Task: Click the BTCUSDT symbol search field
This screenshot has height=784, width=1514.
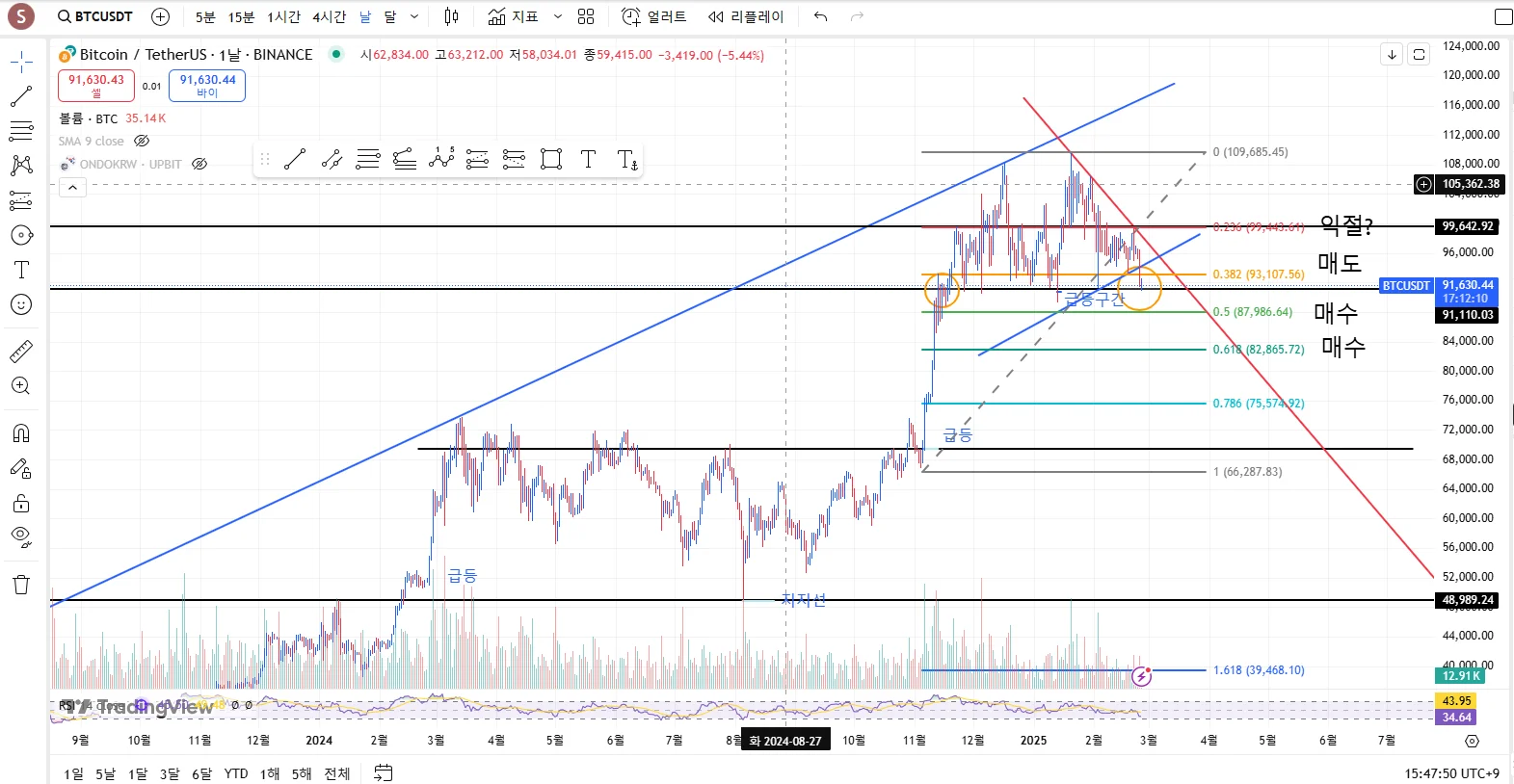Action: tap(95, 16)
